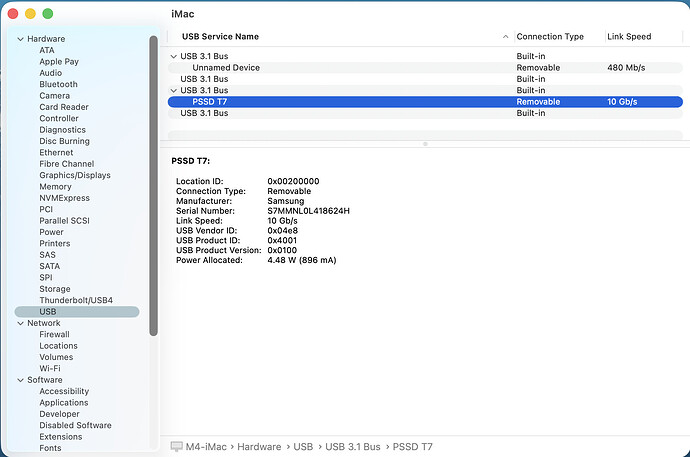Select Camera in sidebar

coord(55,96)
